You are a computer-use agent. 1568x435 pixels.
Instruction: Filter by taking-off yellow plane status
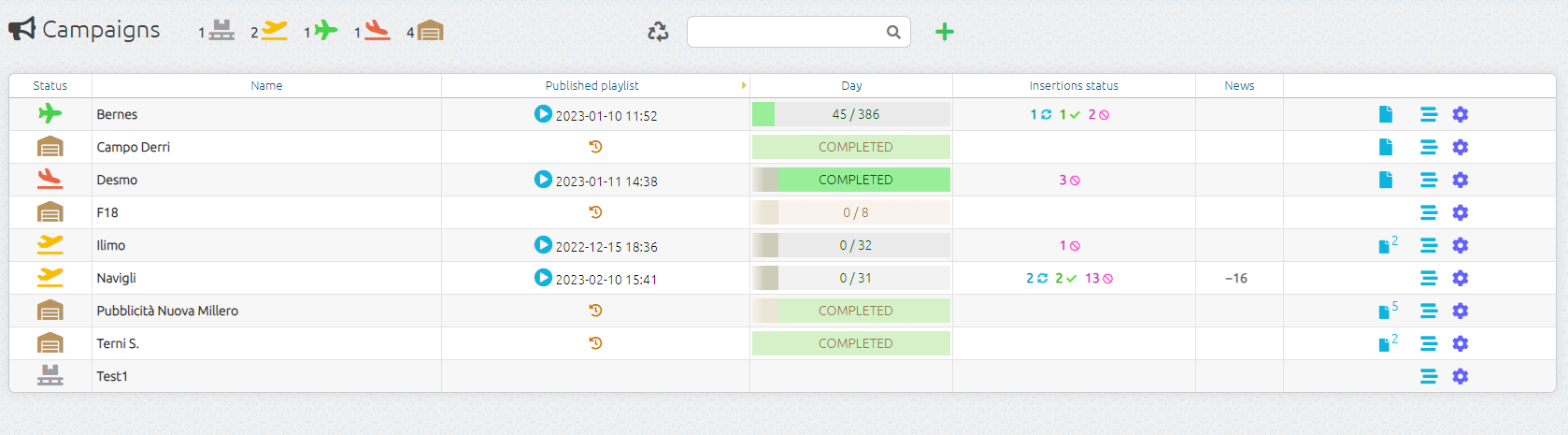(274, 31)
